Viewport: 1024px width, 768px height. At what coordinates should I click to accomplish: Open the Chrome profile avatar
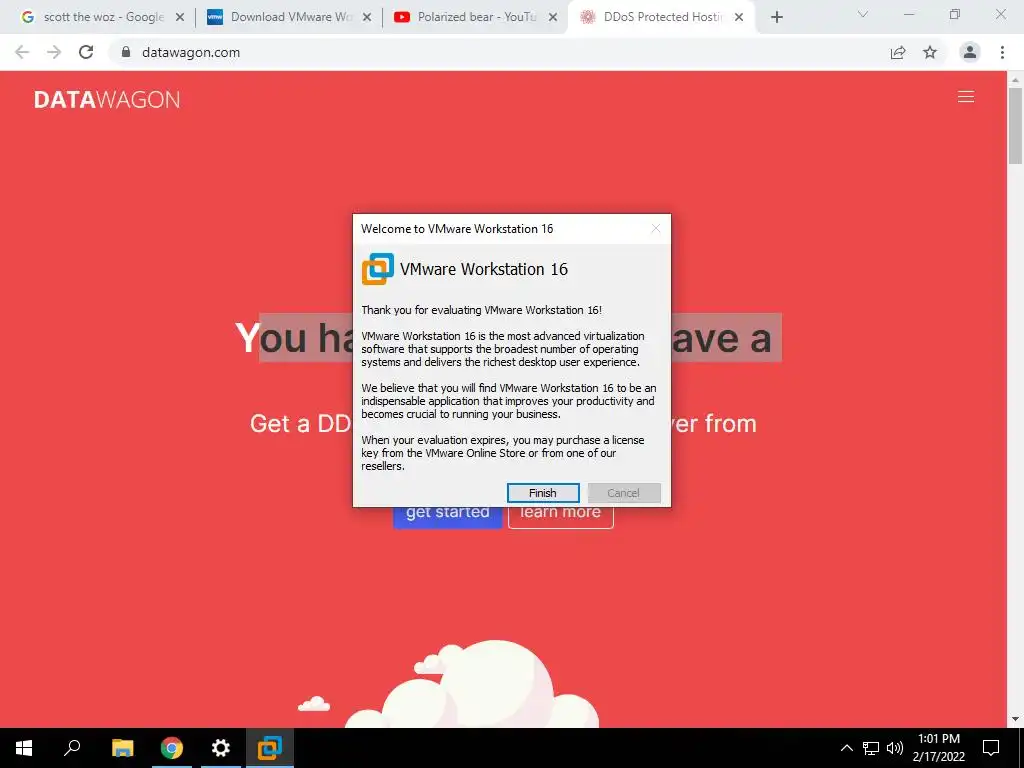click(x=970, y=52)
